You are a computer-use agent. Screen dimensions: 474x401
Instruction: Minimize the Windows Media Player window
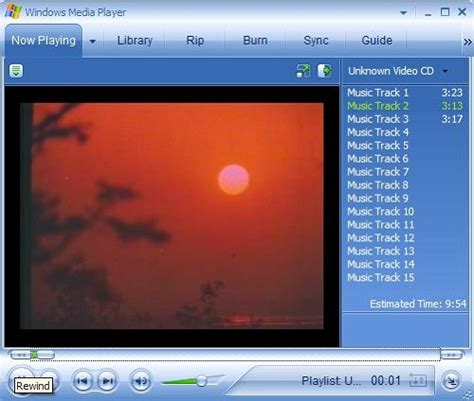point(428,13)
